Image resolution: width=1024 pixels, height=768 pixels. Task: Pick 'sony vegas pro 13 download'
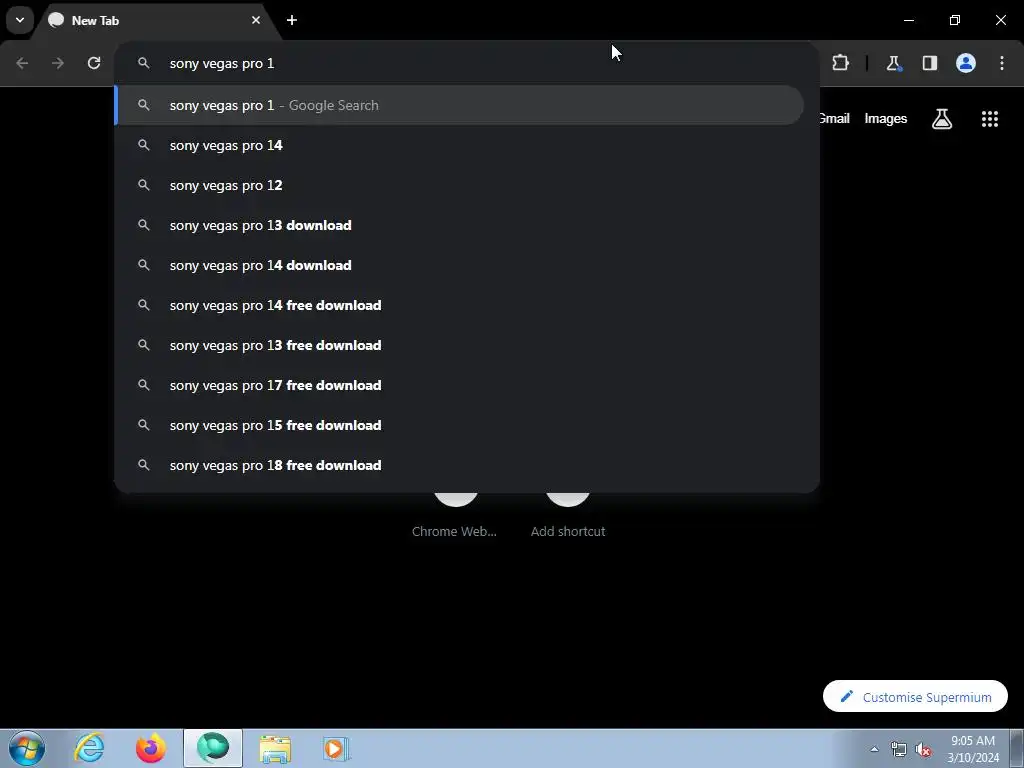459,225
